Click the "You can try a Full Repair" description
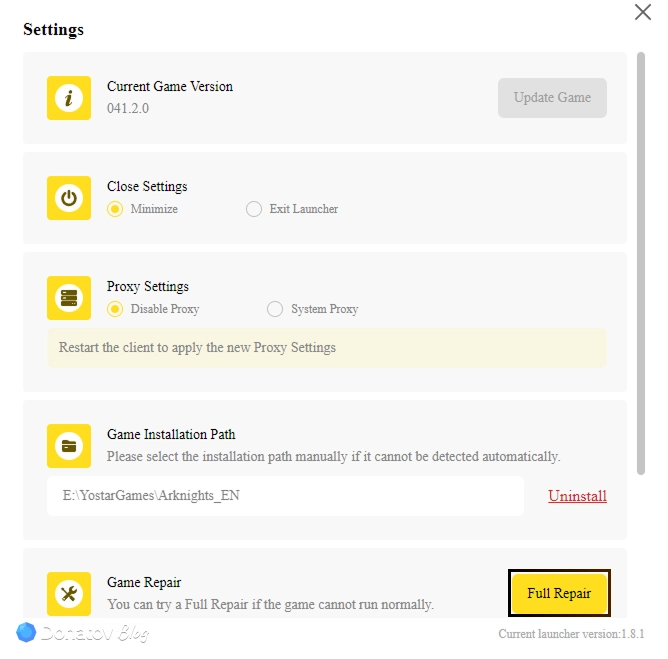The width and height of the screenshot is (668, 659). pyautogui.click(x=270, y=604)
